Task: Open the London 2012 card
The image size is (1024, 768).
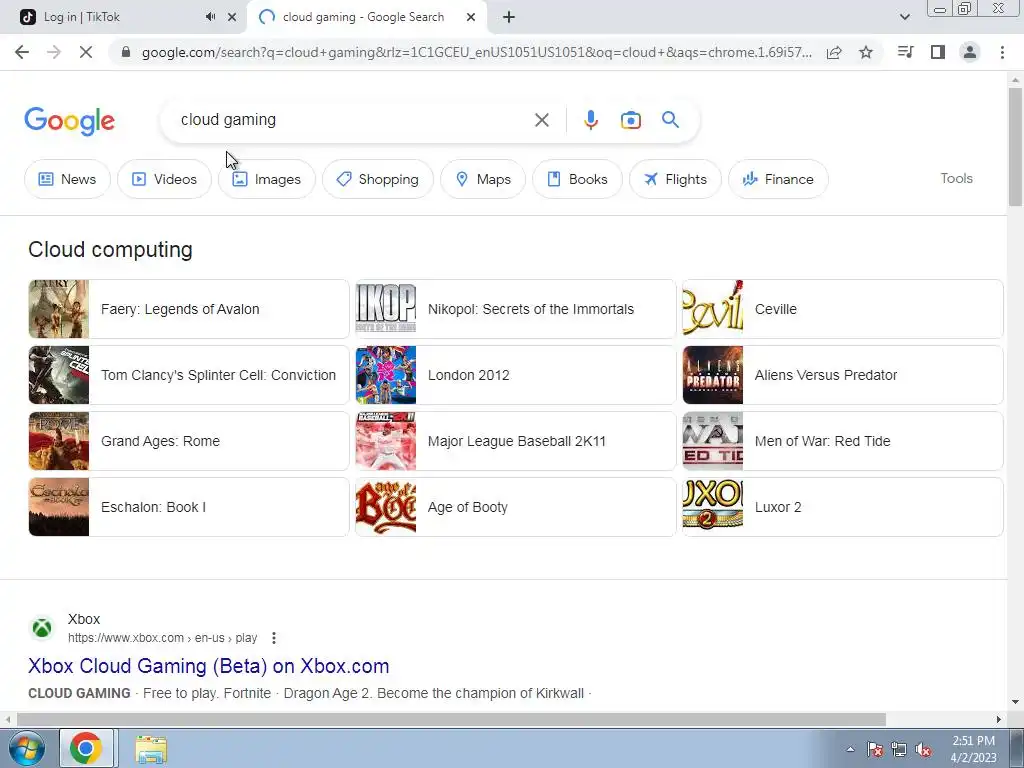Action: (515, 376)
